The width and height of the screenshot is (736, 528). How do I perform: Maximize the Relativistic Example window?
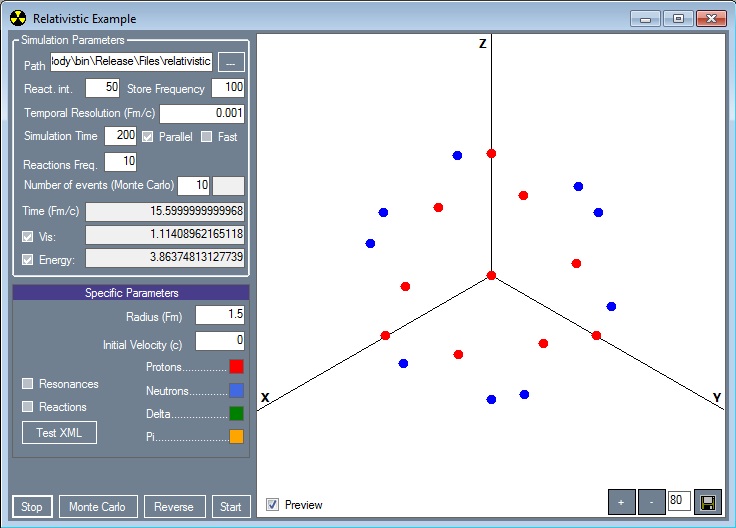coord(678,19)
